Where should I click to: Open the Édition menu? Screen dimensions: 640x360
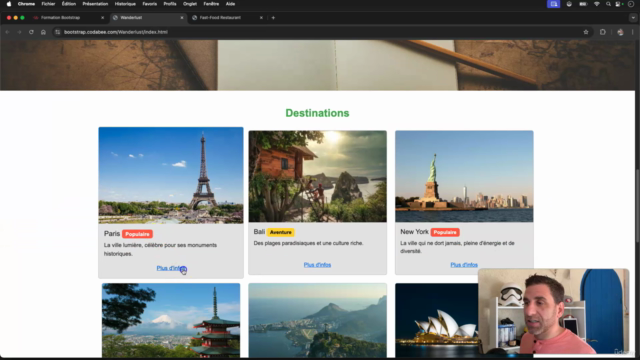[69, 4]
